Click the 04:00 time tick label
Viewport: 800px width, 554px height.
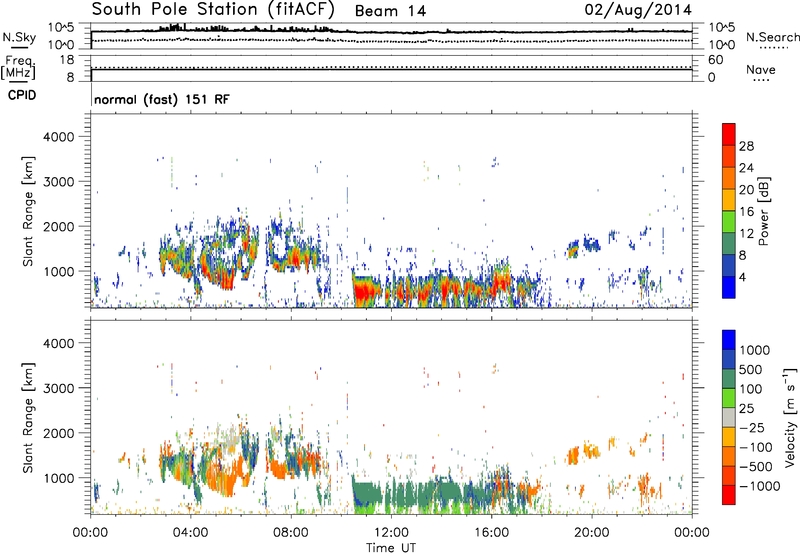190,533
